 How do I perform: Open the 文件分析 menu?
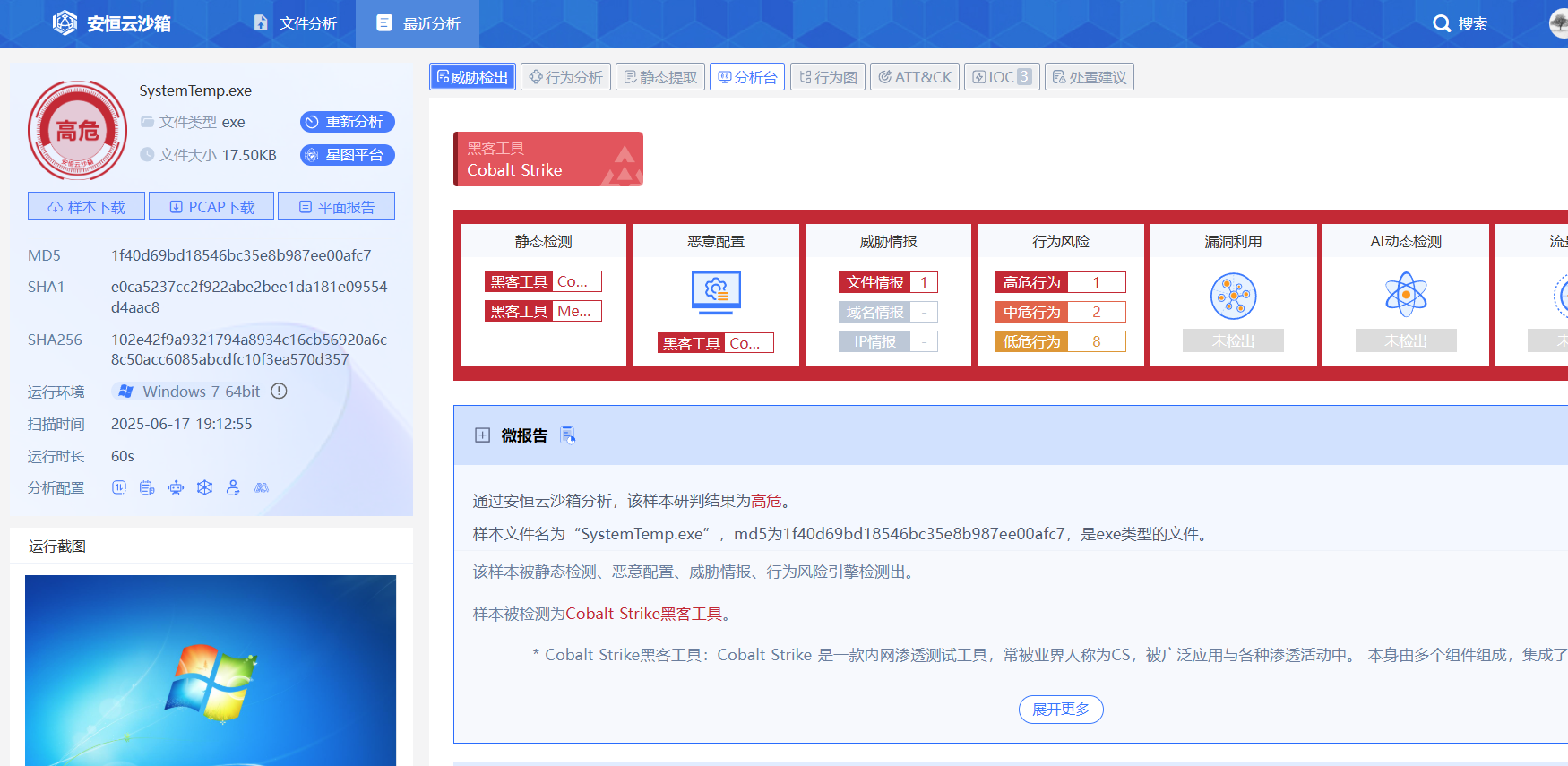coord(295,23)
